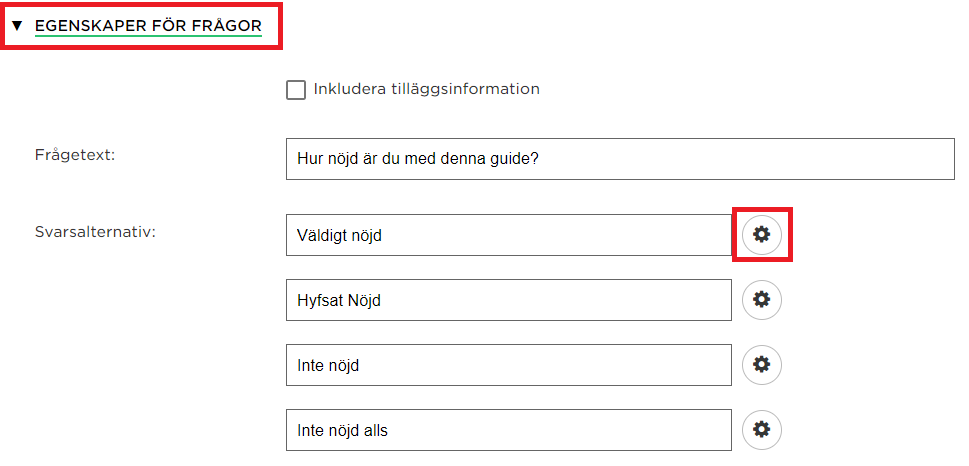Click the gear icon beside Inte nöjd
Screen dimensions: 969x466
761,365
